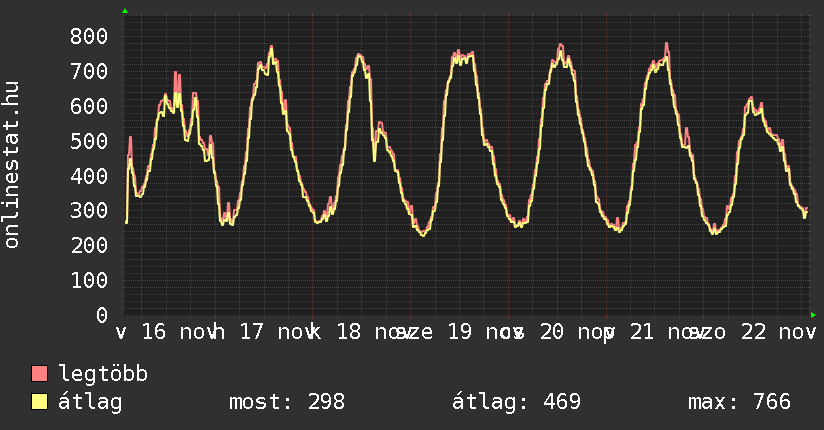The width and height of the screenshot is (824, 430).
Task: Select the 700 y-axis label
Action: click(88, 72)
